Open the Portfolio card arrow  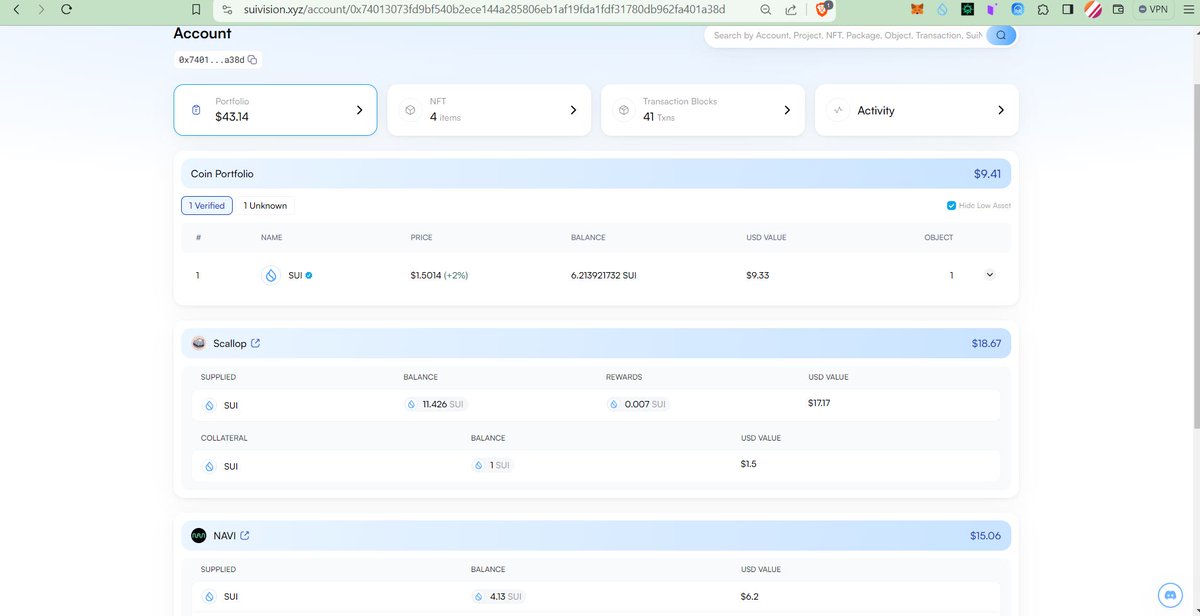[x=359, y=110]
